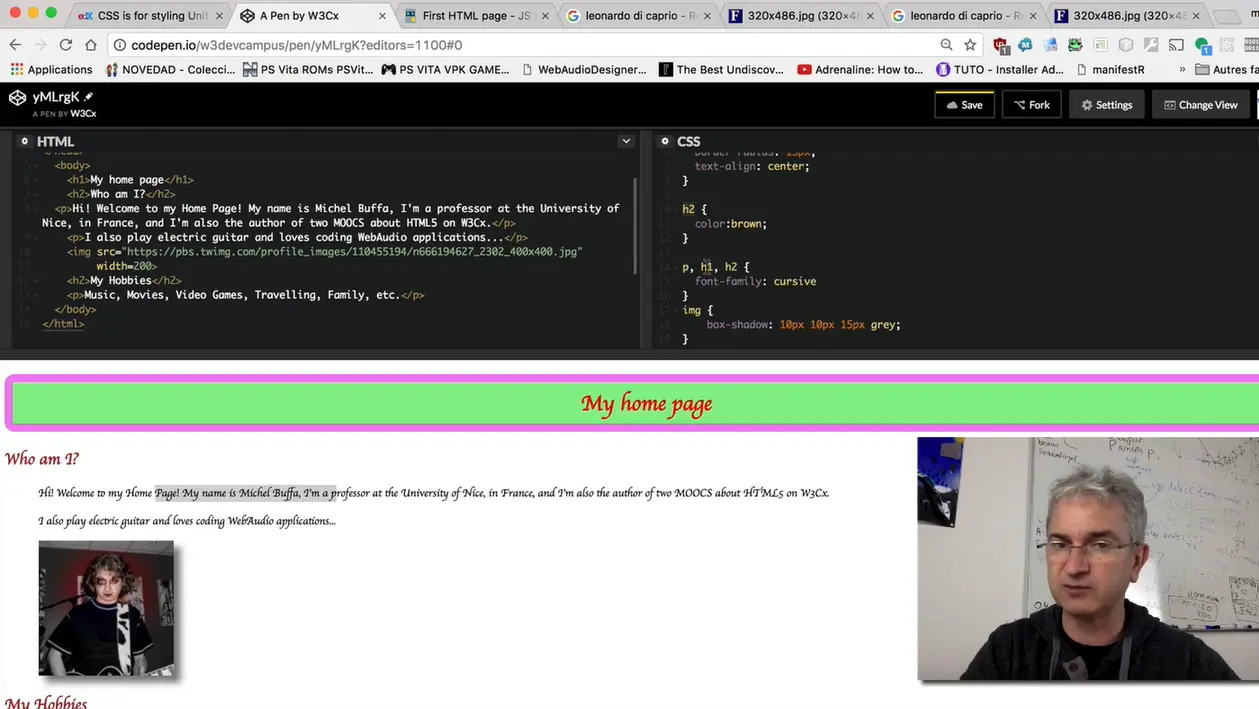The height and width of the screenshot is (709, 1259).
Task: Open the browser home page
Action: coord(91,45)
